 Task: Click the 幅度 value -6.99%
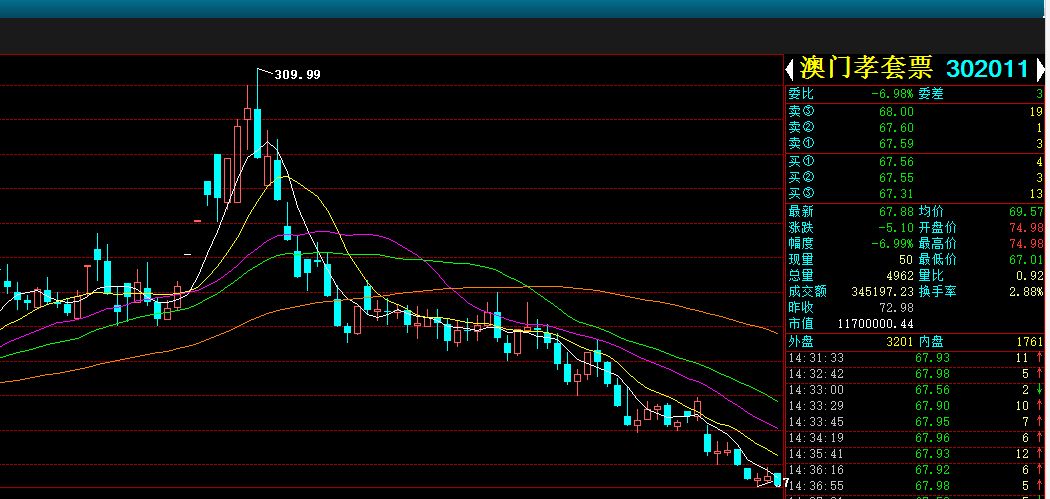[x=893, y=244]
